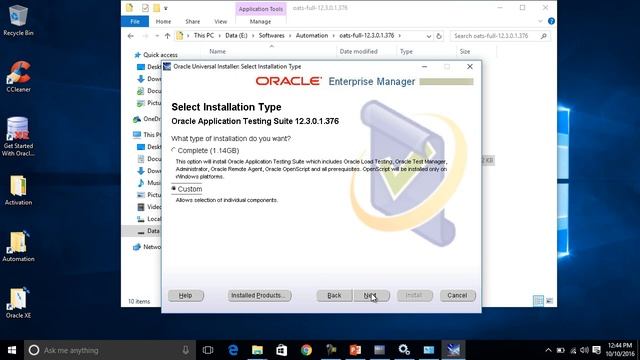The image size is (640, 360).
Task: Go up one folder level
Action: 167,36
